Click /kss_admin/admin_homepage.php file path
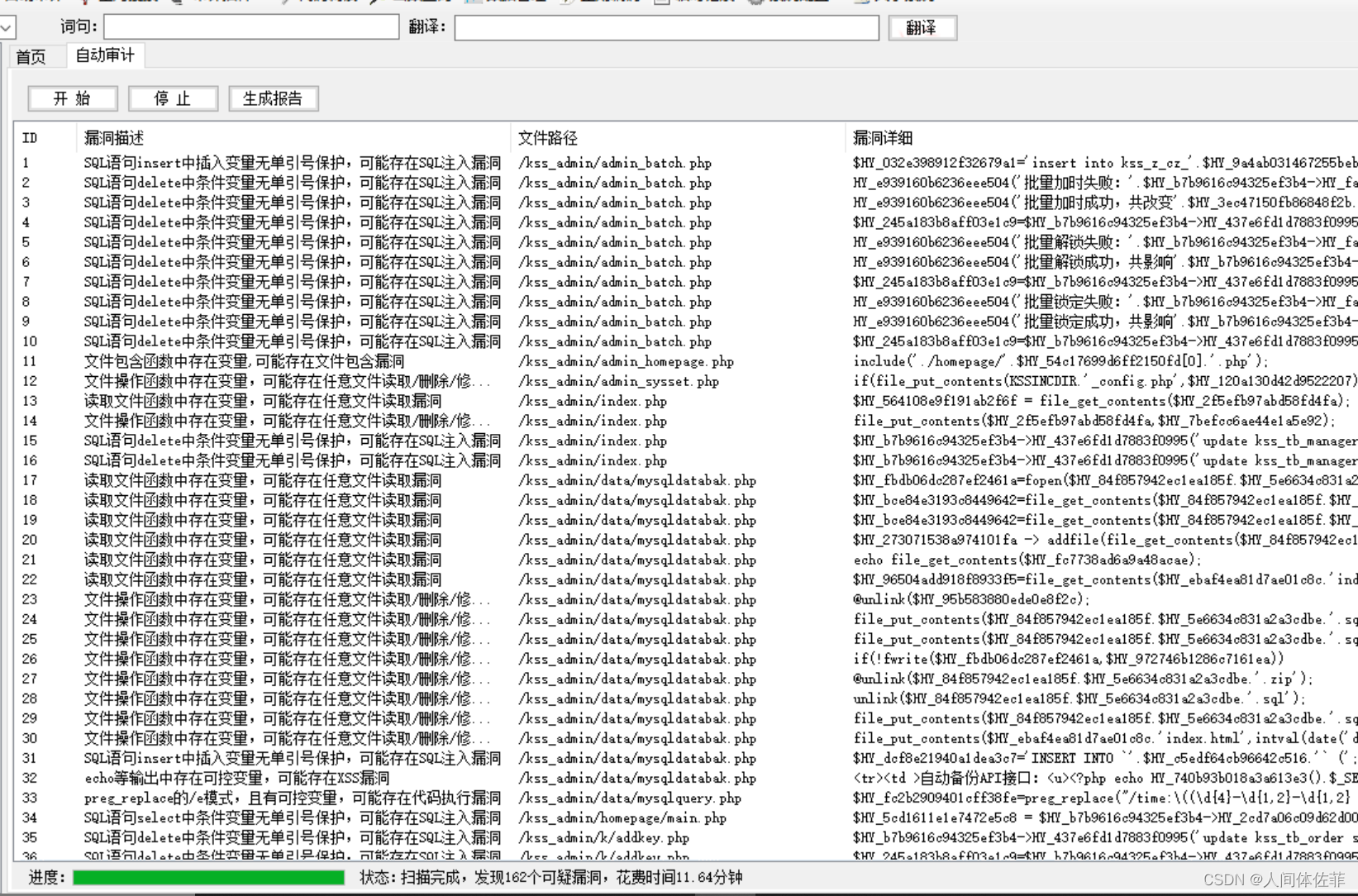The width and height of the screenshot is (1358, 896). click(x=626, y=361)
